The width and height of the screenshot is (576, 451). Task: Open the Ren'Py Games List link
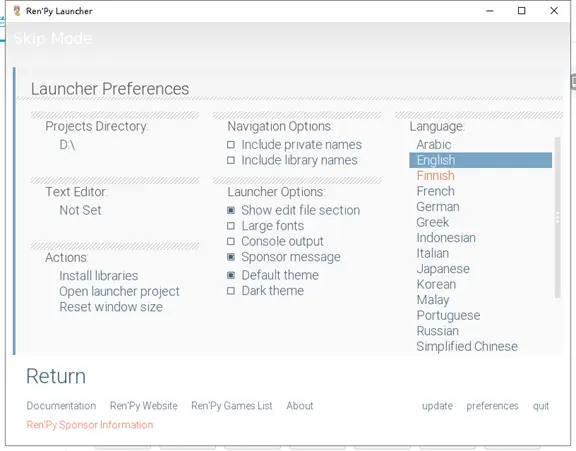[232, 406]
